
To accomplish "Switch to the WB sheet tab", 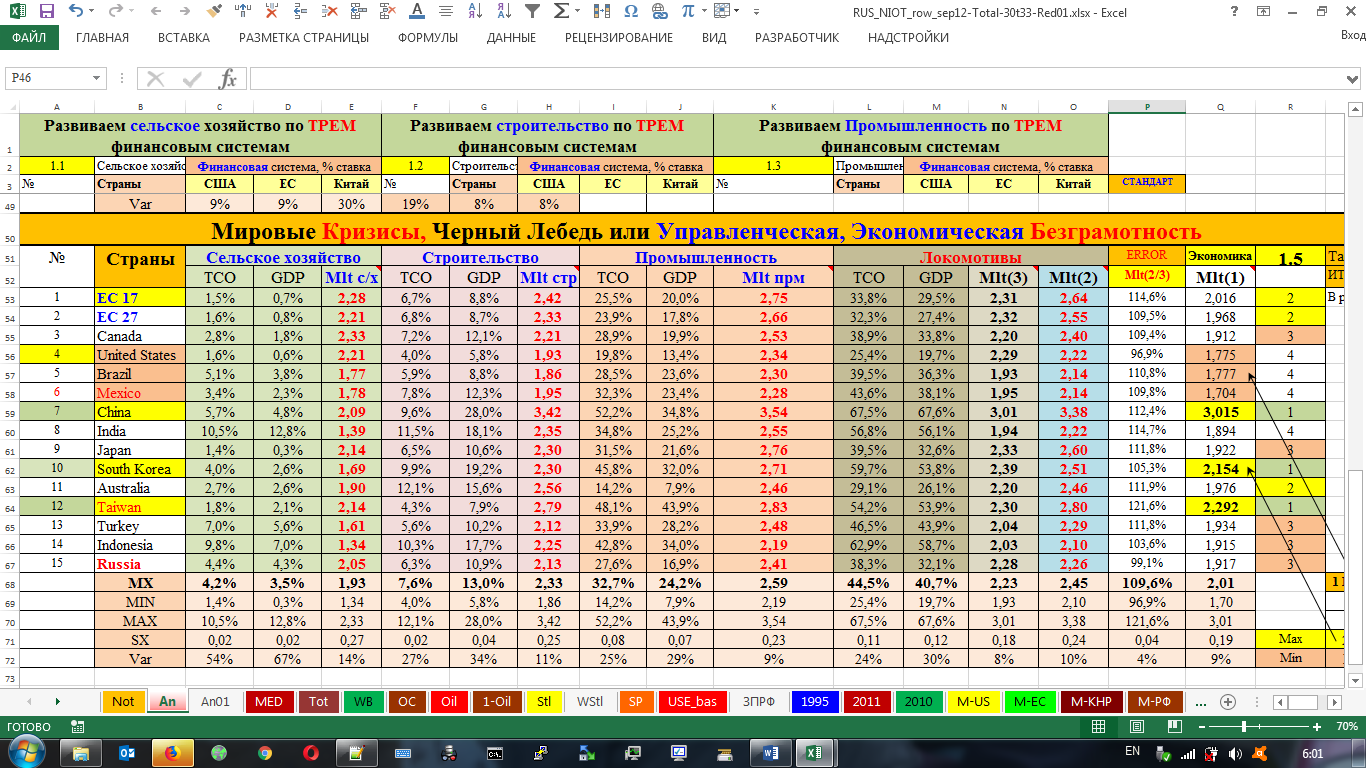I will click(363, 701).
